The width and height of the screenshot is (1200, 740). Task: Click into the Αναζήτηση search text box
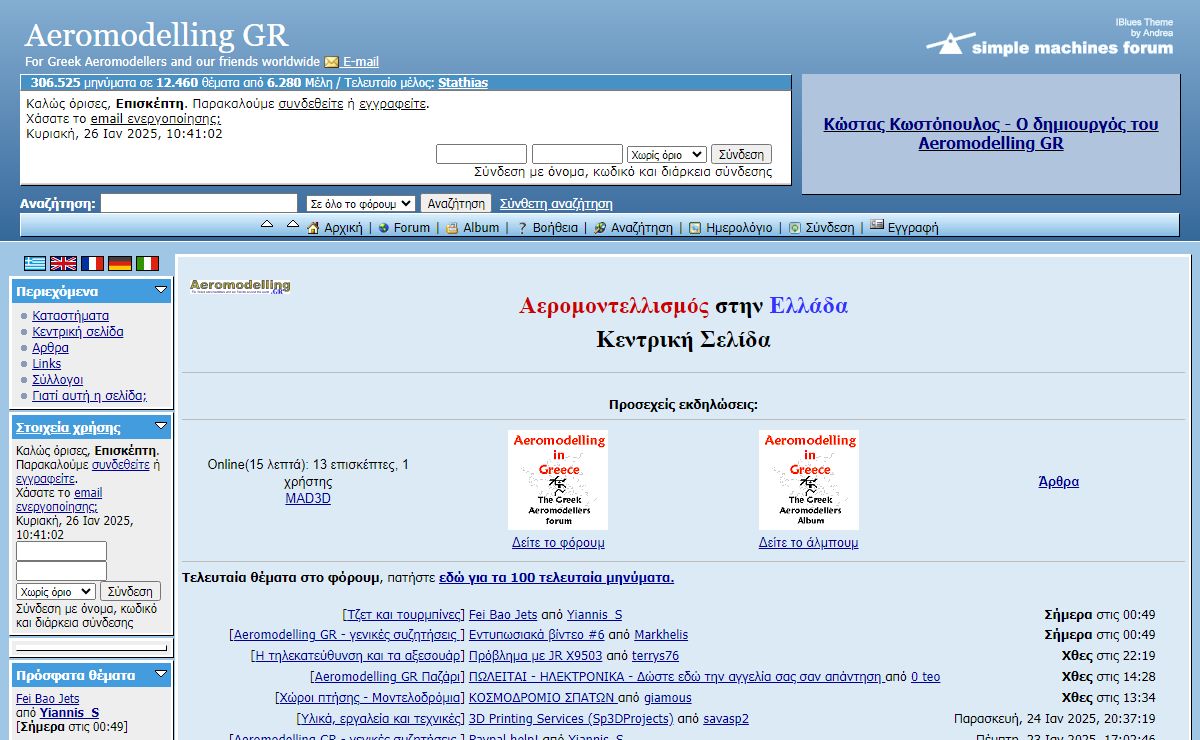coord(199,203)
